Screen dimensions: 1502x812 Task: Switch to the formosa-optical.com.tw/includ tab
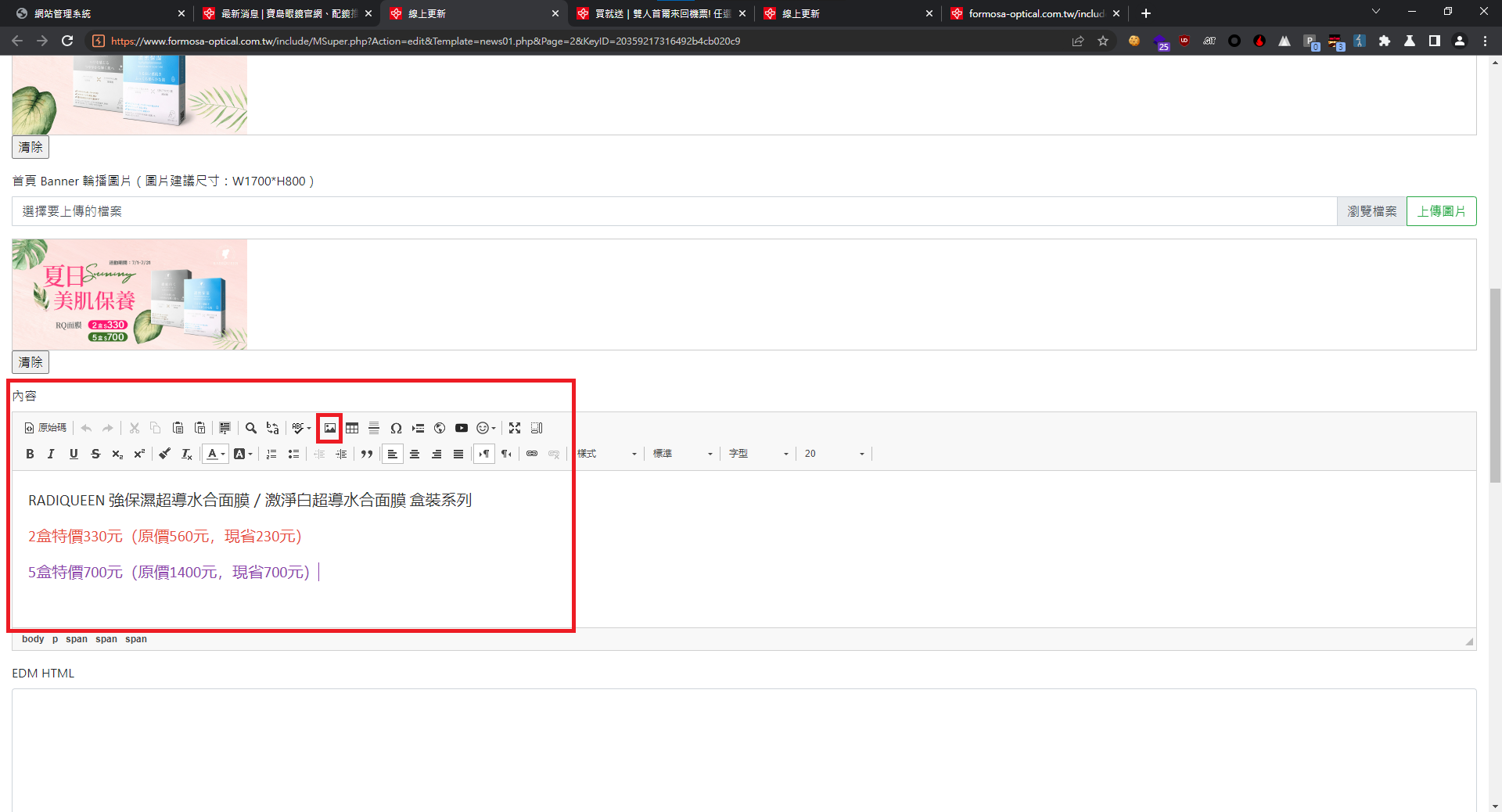point(1034,13)
